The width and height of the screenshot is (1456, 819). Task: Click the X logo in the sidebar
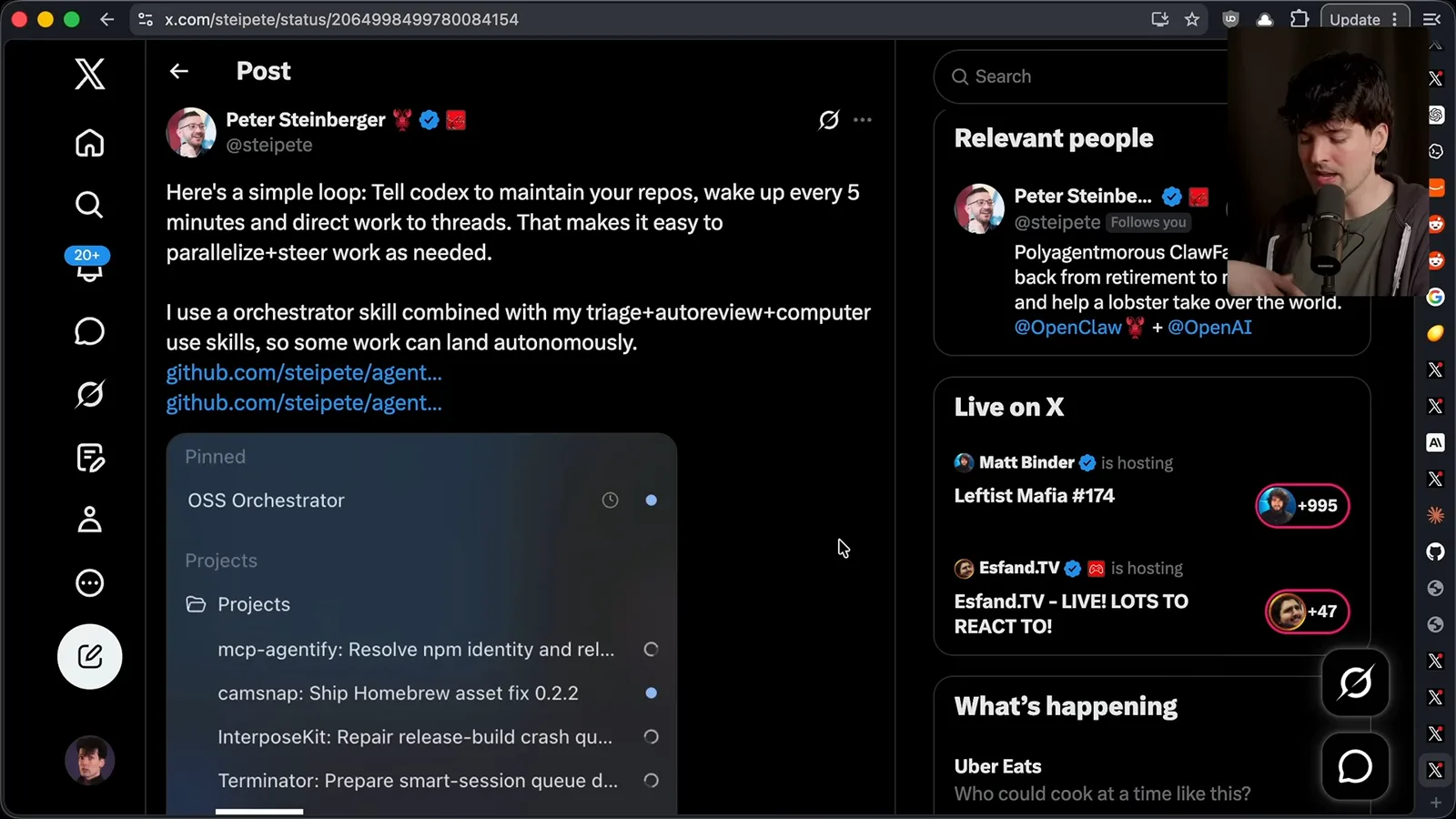pos(89,74)
